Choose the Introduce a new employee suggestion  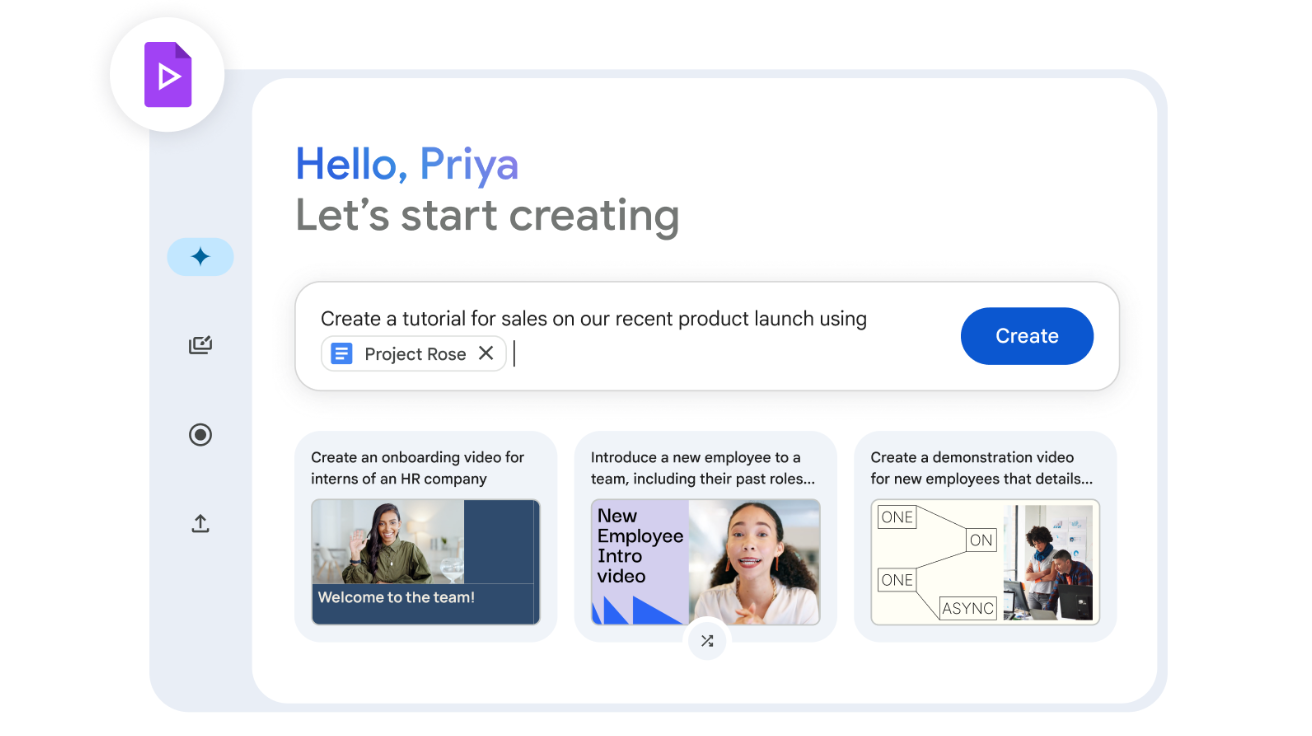[x=705, y=536]
